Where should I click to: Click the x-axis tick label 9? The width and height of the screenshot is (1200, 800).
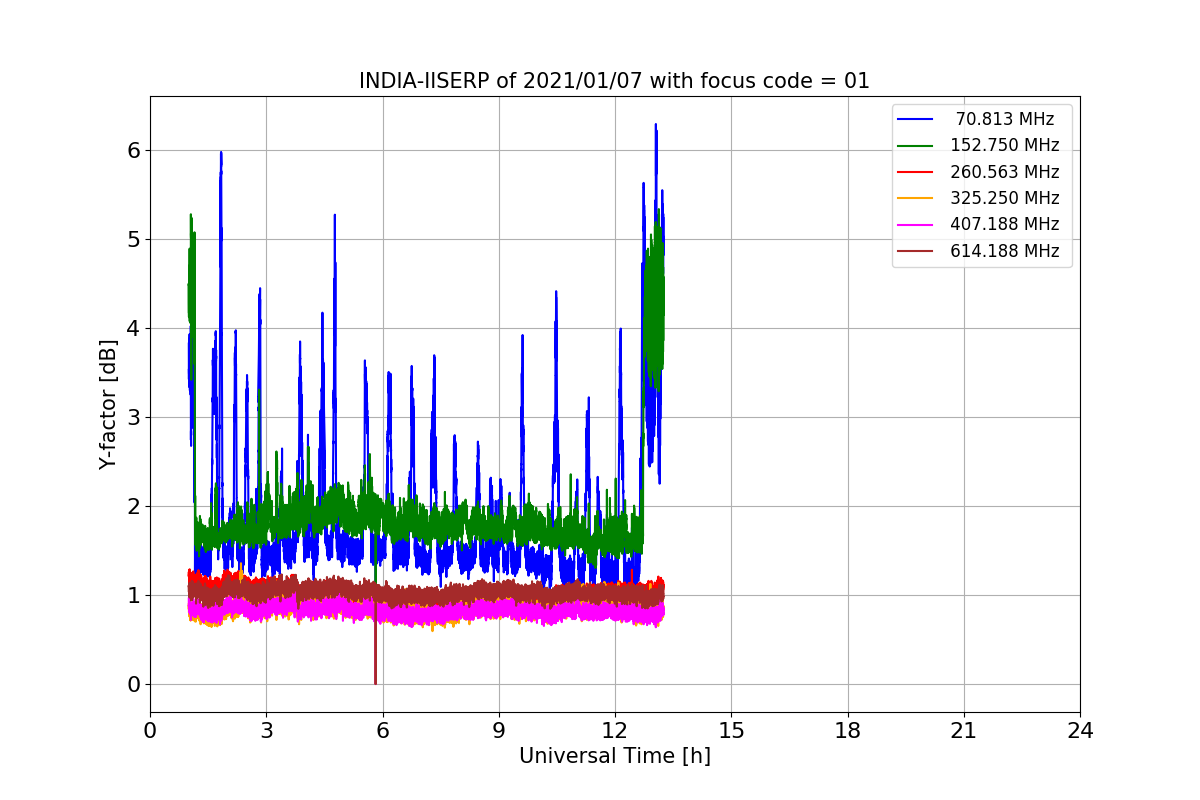pyautogui.click(x=499, y=731)
